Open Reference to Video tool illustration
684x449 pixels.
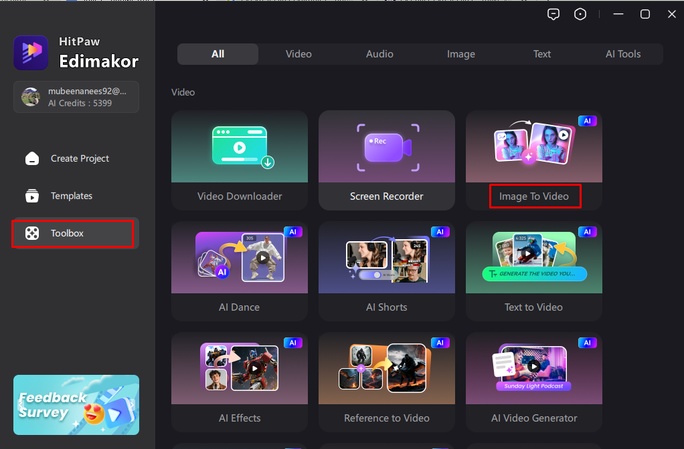(386, 368)
